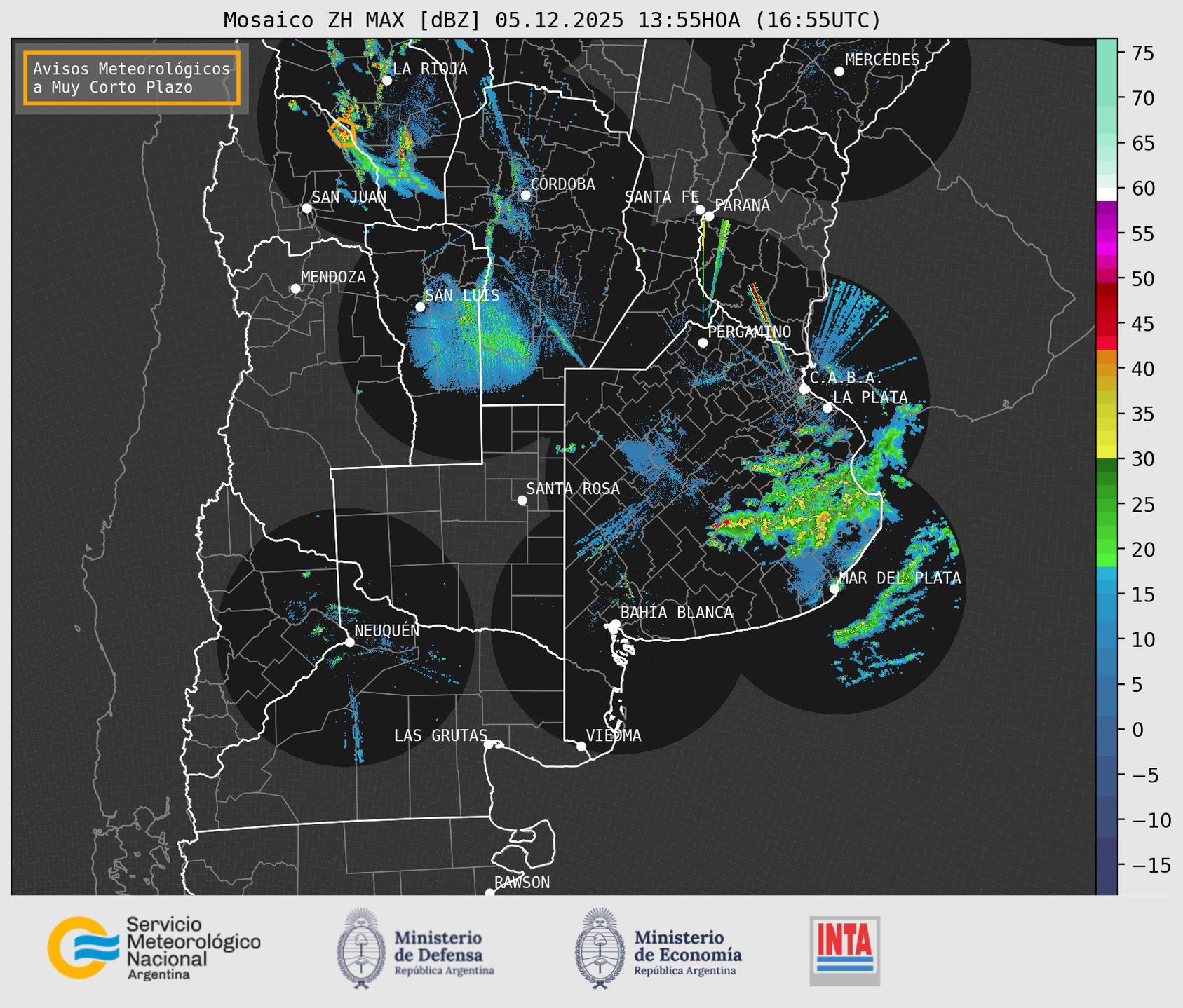Click the Pergamino city marker dot
This screenshot has width=1183, height=1008.
pos(703,343)
